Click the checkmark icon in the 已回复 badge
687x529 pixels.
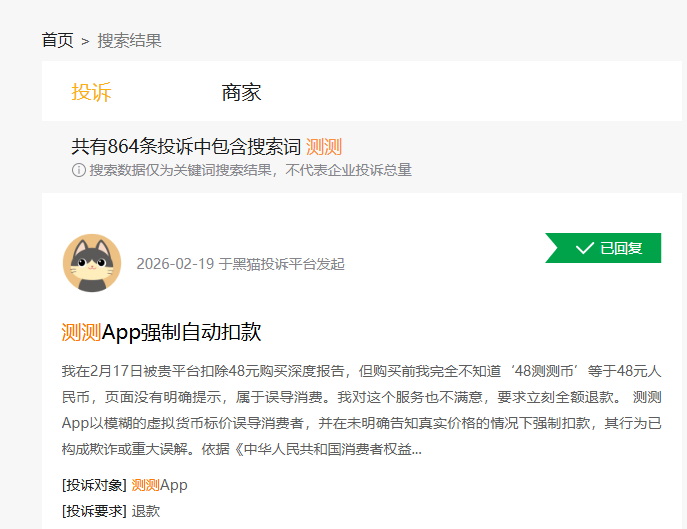coord(585,248)
